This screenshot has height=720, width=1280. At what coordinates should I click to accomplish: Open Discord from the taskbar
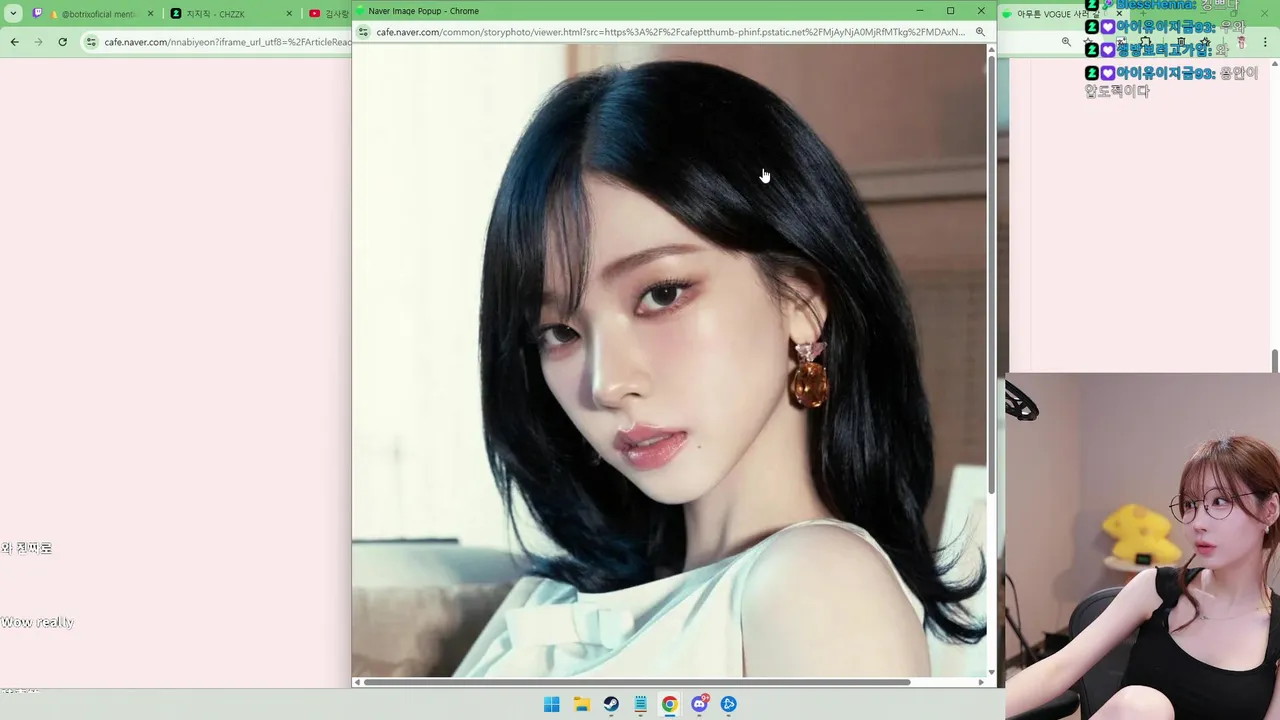point(699,704)
